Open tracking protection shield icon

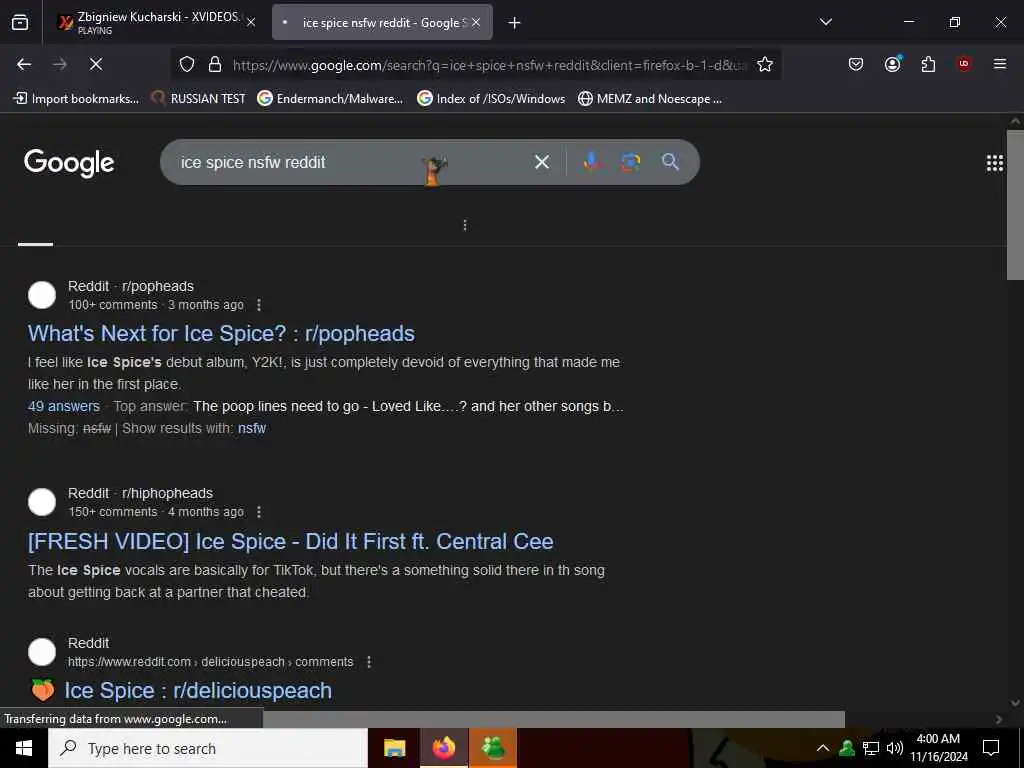point(187,65)
